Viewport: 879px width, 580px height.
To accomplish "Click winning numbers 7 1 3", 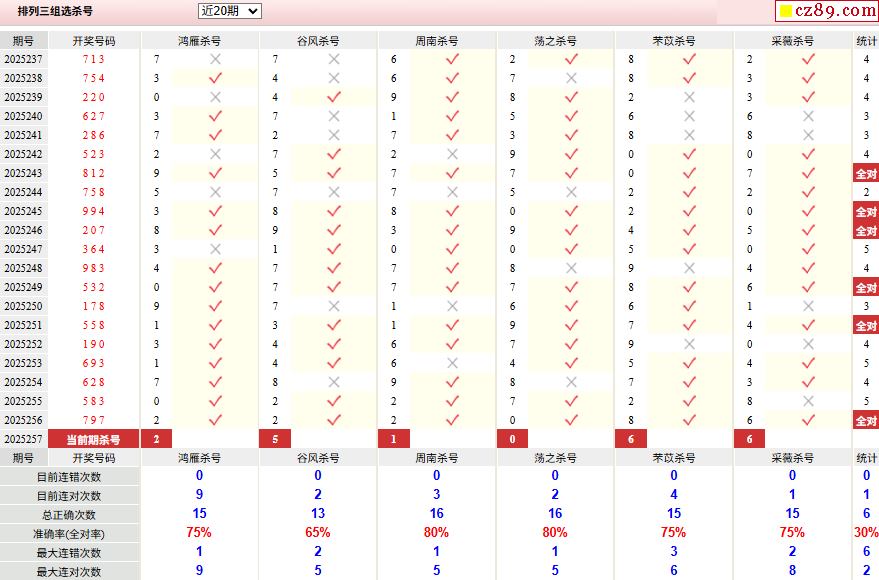I will (x=93, y=59).
